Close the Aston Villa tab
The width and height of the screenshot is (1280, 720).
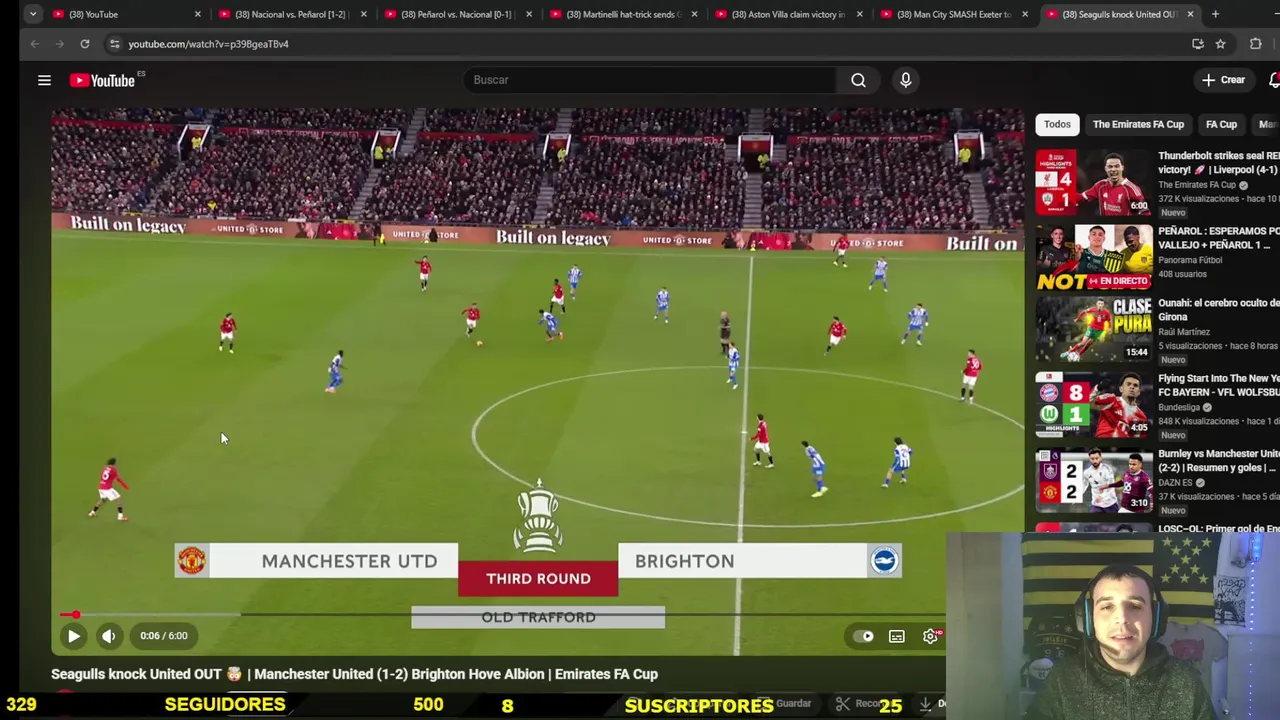[x=859, y=14]
